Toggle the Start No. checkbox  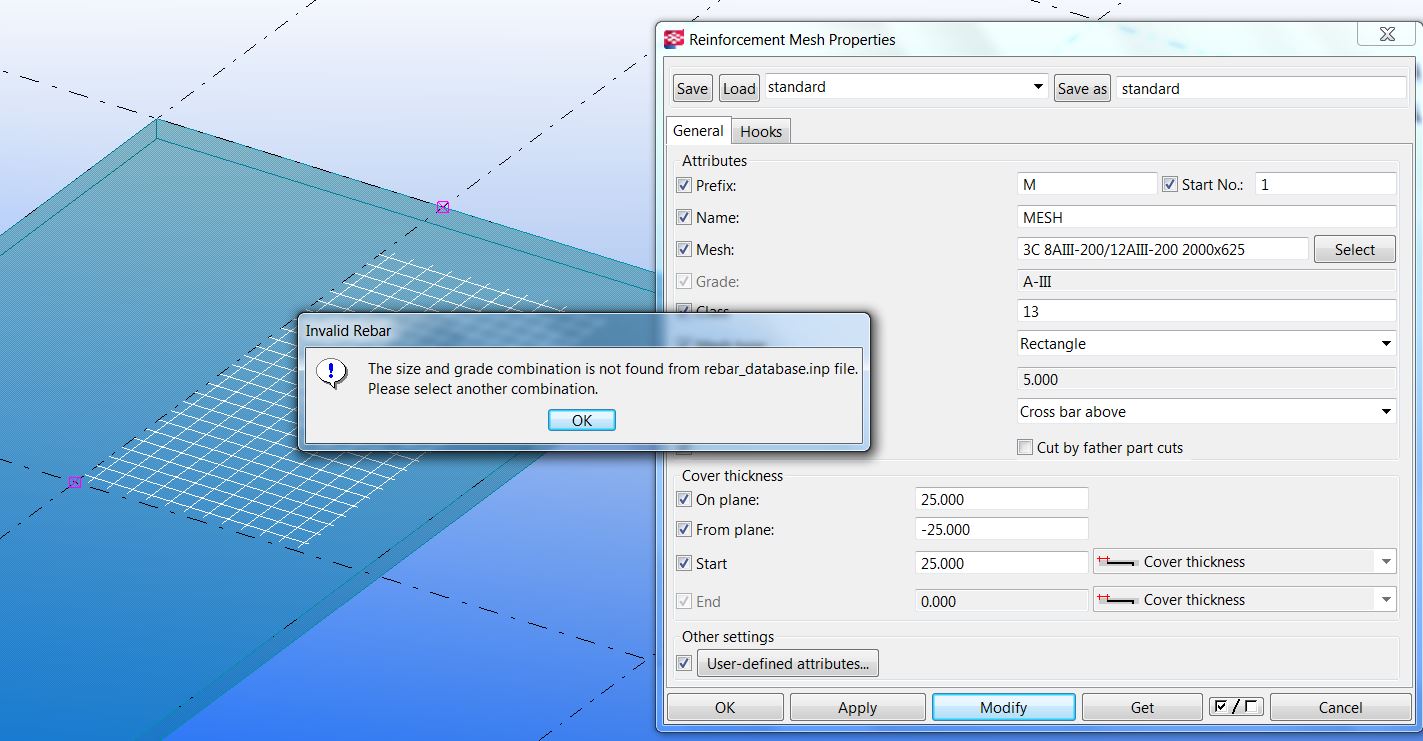pos(1169,185)
